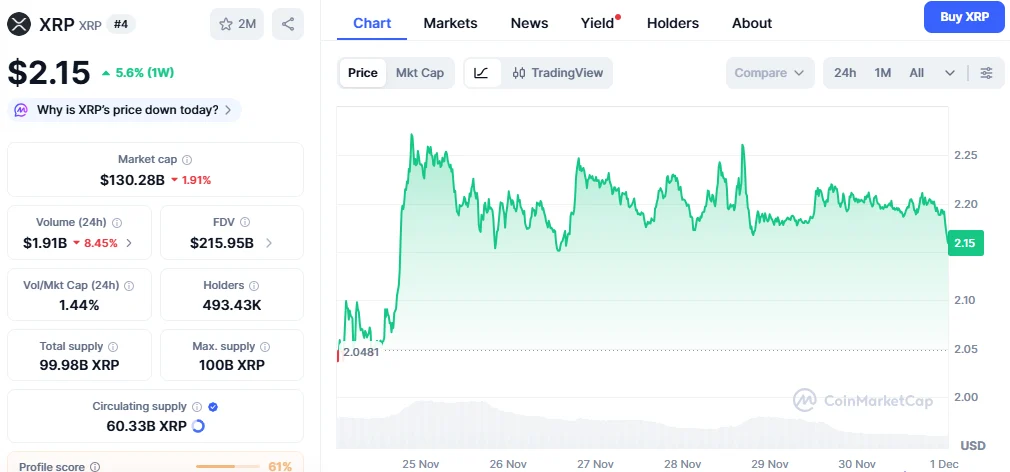
Task: Switch to TradingView chart mode
Action: pyautogui.click(x=558, y=73)
